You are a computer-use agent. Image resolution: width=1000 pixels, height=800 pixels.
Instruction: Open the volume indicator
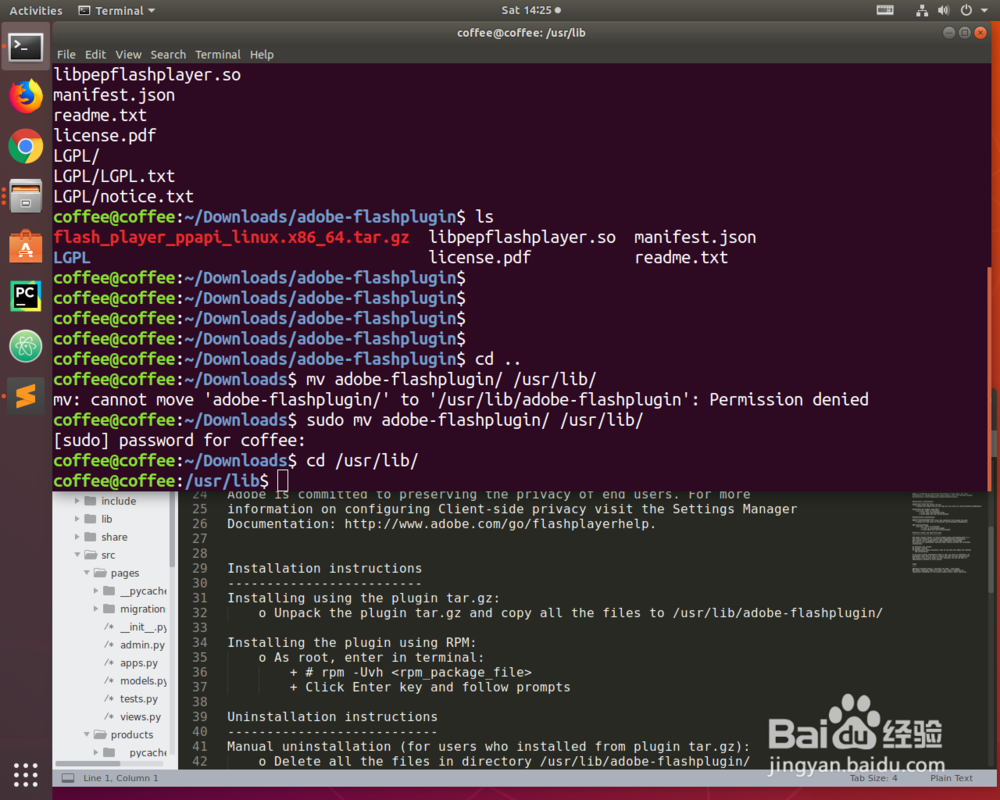943,10
